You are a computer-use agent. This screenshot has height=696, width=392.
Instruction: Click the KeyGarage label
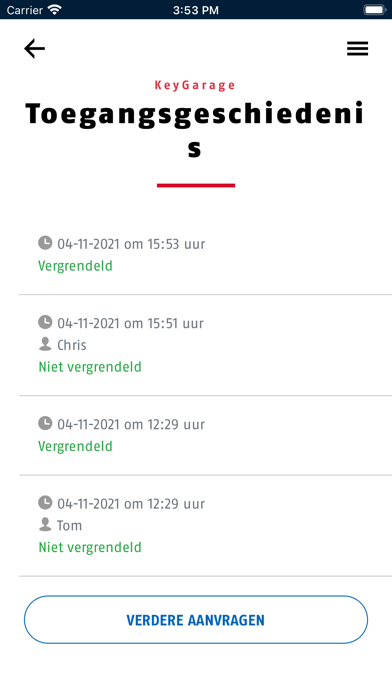coord(195,85)
